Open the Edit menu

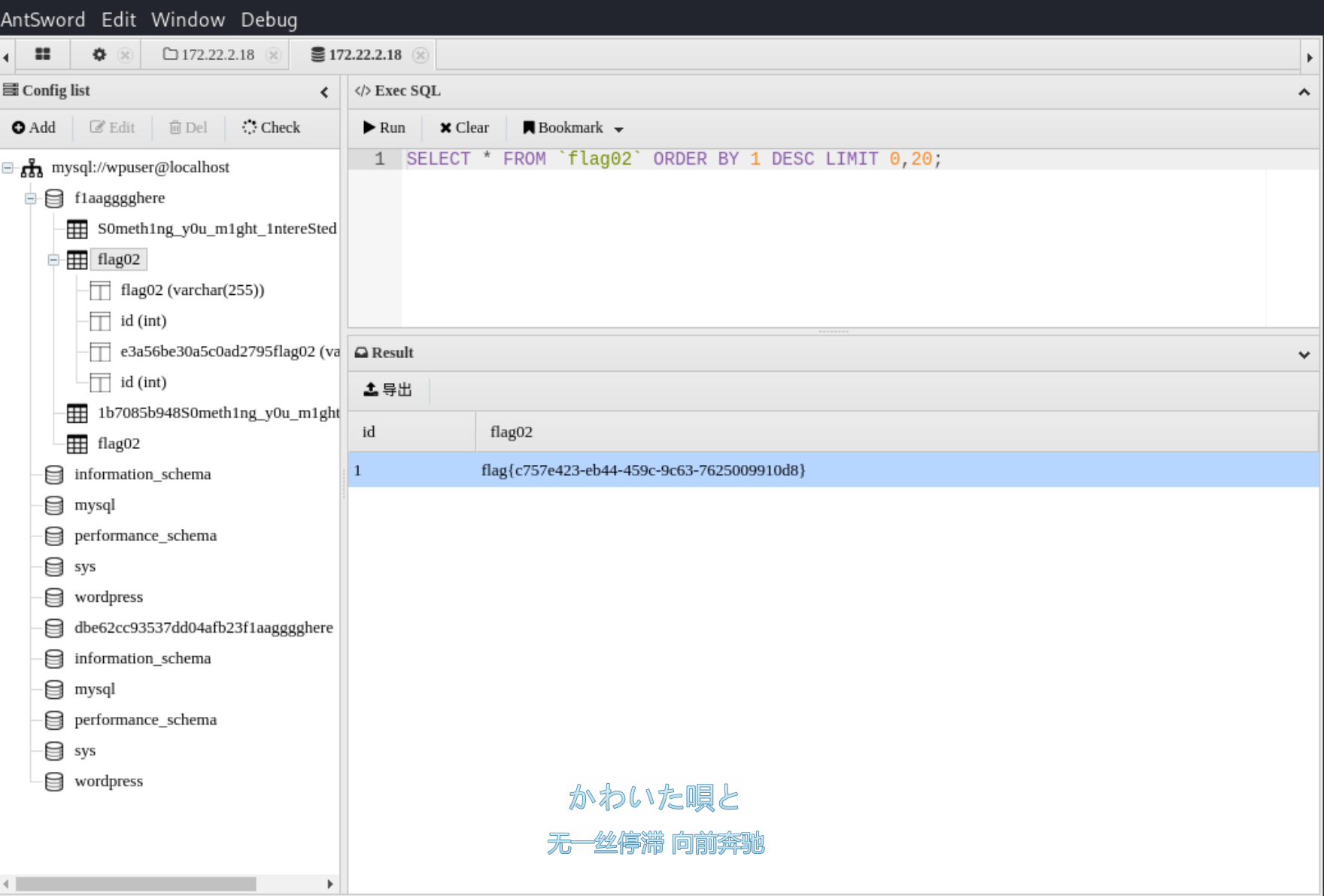[x=118, y=20]
